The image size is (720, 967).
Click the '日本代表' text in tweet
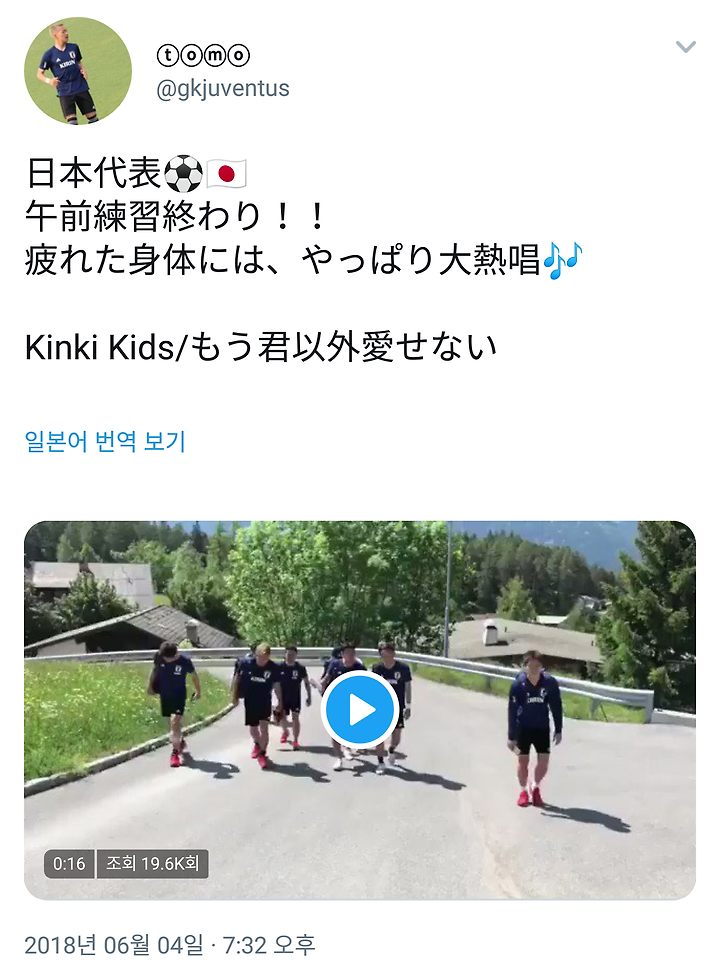click(93, 173)
